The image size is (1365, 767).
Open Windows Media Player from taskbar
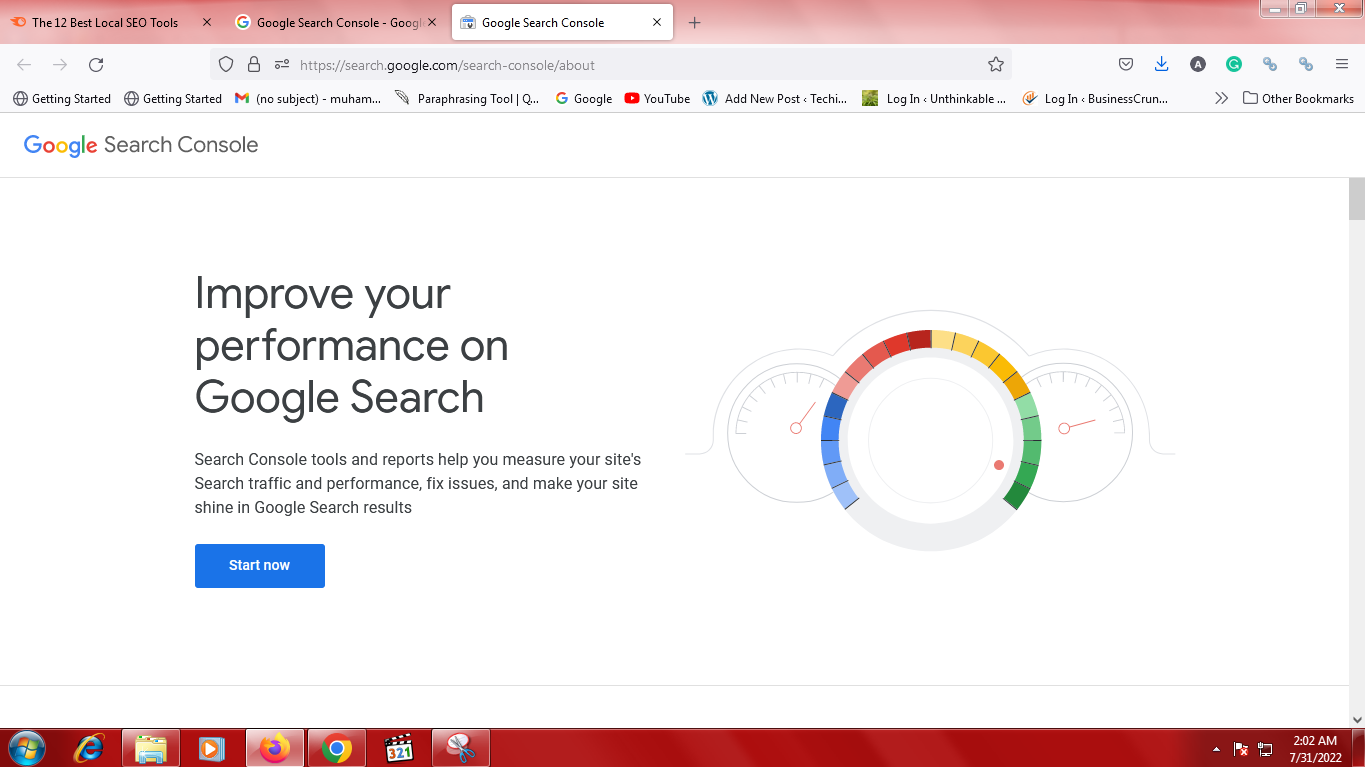point(212,748)
